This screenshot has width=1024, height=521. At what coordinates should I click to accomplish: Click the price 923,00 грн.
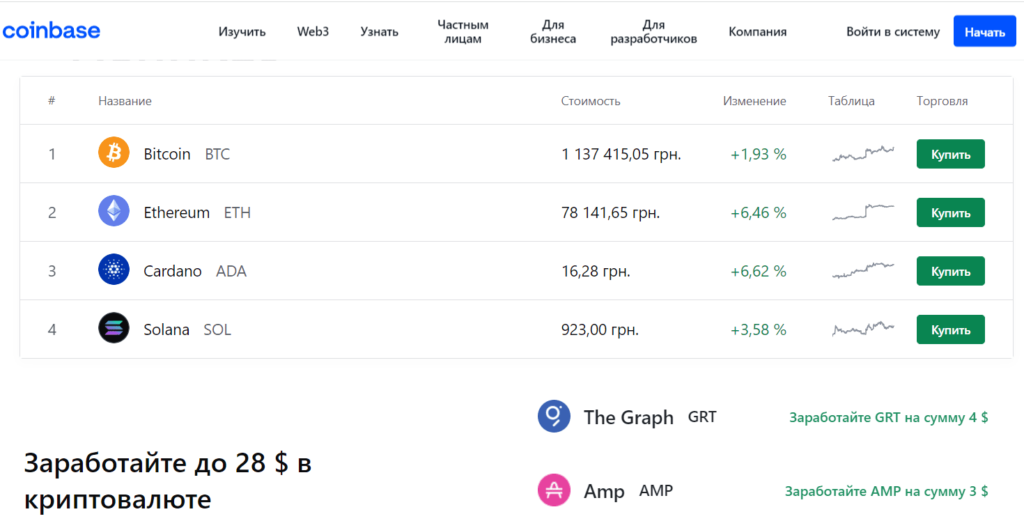coord(600,330)
